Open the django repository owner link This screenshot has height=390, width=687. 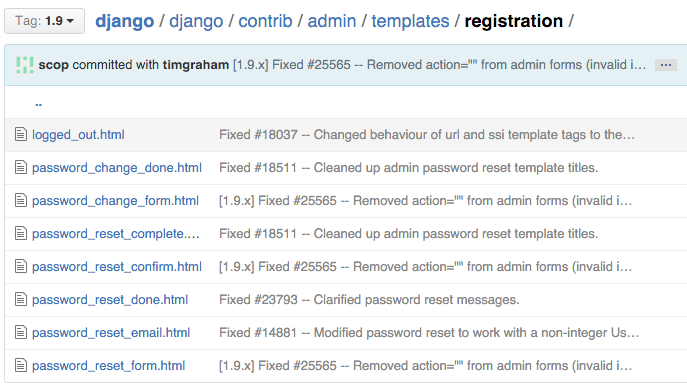(x=124, y=21)
